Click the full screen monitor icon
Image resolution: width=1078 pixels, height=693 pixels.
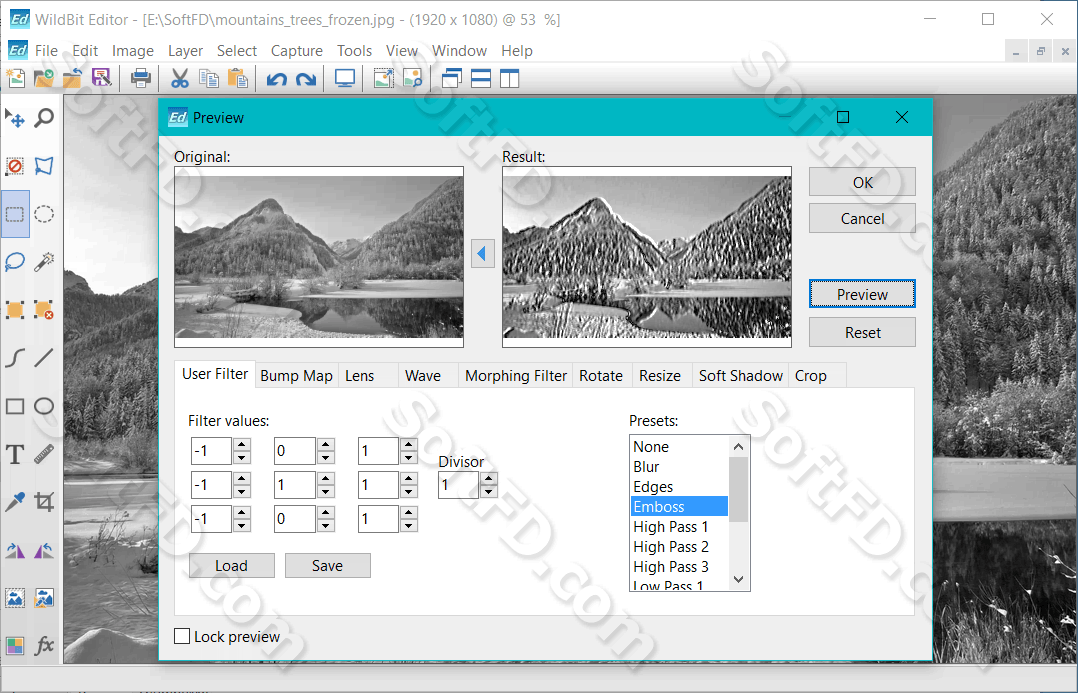click(344, 78)
